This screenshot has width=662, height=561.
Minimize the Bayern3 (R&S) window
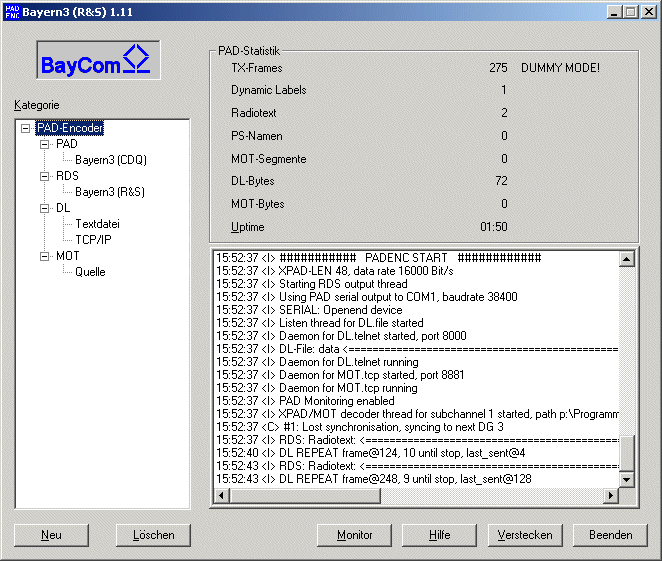click(614, 12)
